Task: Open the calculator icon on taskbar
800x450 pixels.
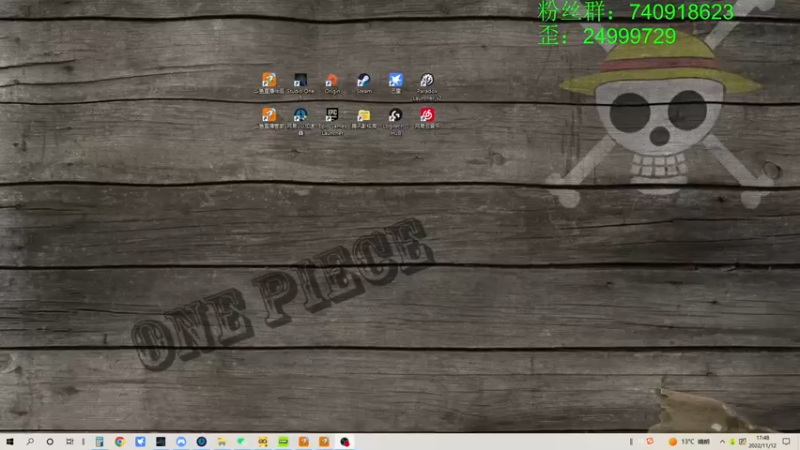Action: [x=99, y=441]
